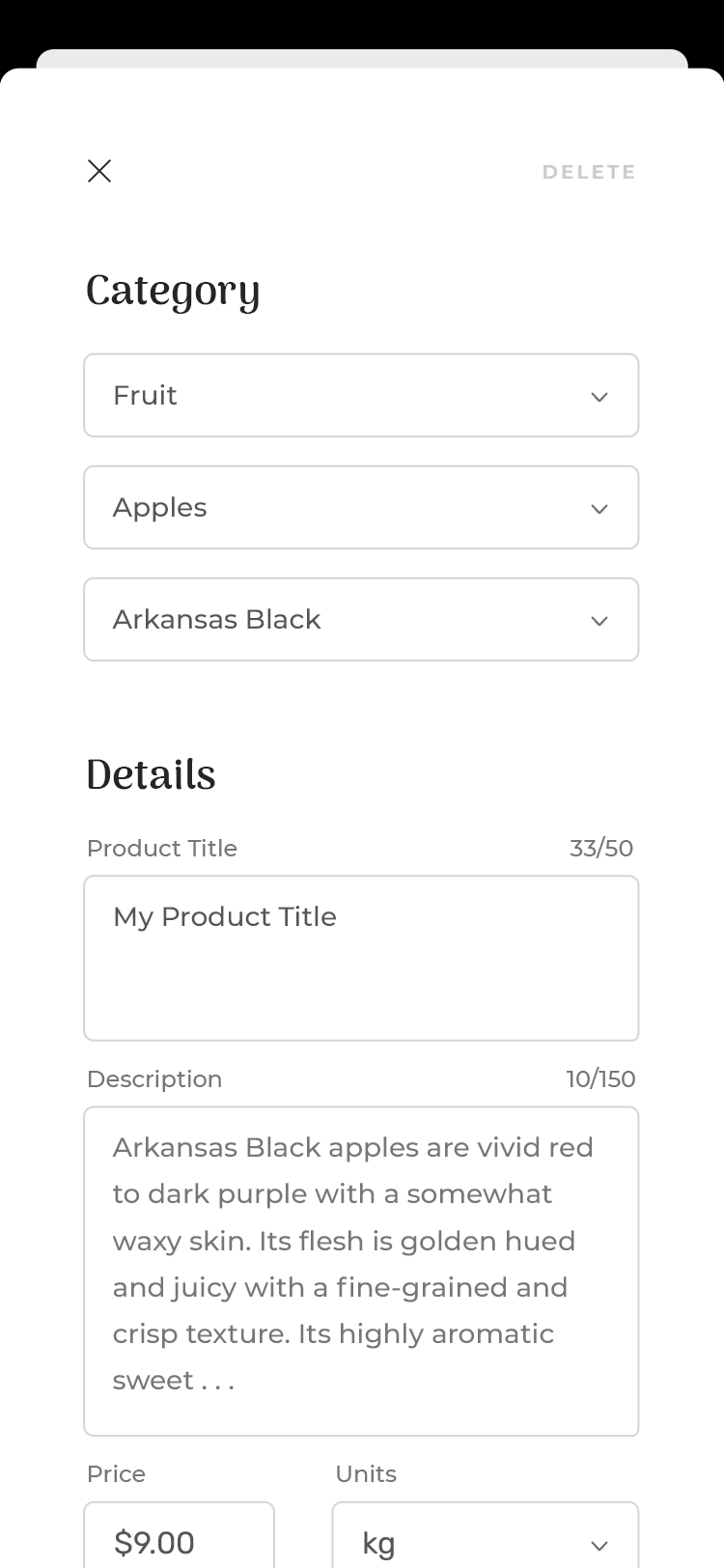This screenshot has width=724, height=1568.
Task: Click the DELETE button
Action: 589,172
